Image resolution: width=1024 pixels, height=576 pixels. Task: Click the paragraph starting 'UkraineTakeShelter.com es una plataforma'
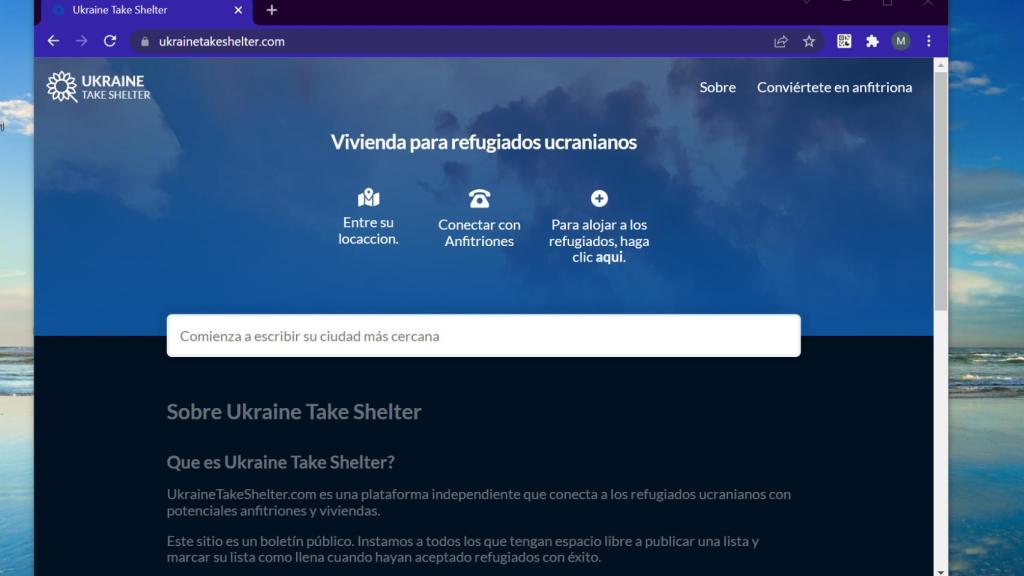(479, 502)
